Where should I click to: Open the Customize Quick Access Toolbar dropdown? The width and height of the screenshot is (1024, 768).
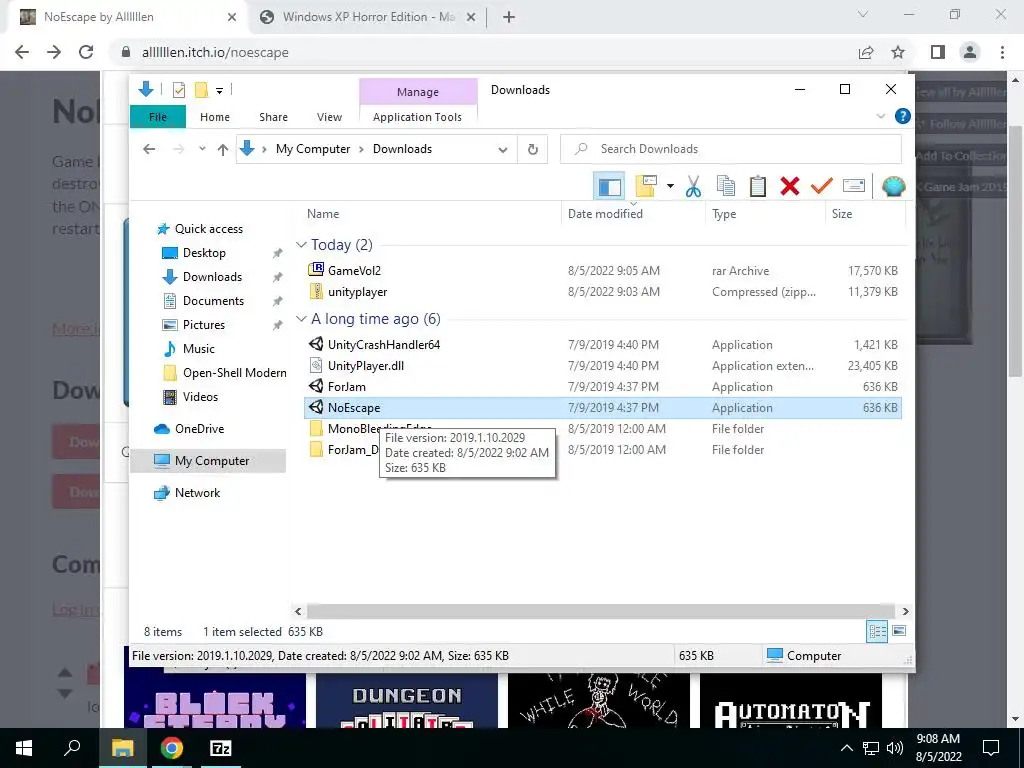click(219, 91)
